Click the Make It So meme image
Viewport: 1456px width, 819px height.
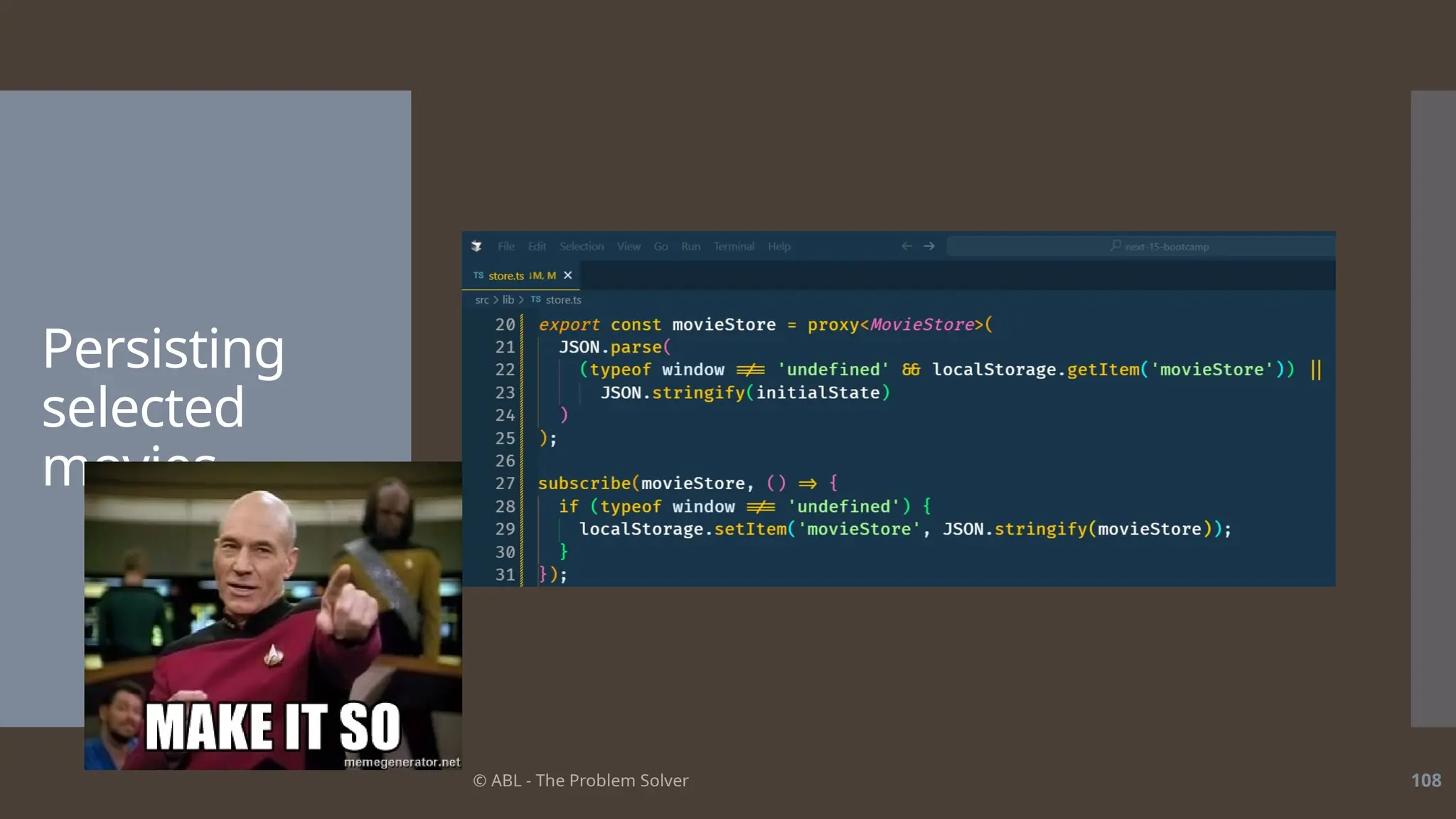click(x=273, y=616)
